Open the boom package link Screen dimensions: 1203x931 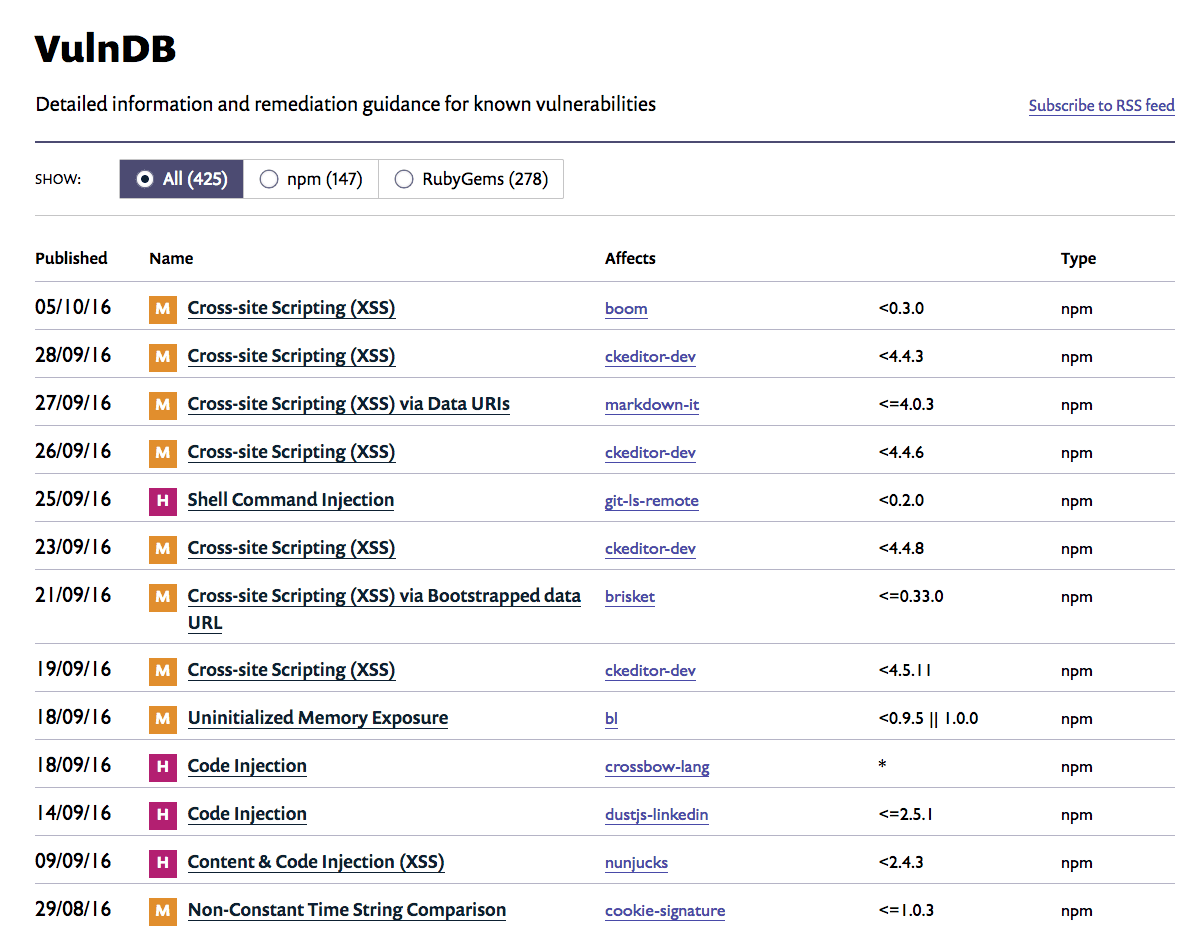[626, 309]
